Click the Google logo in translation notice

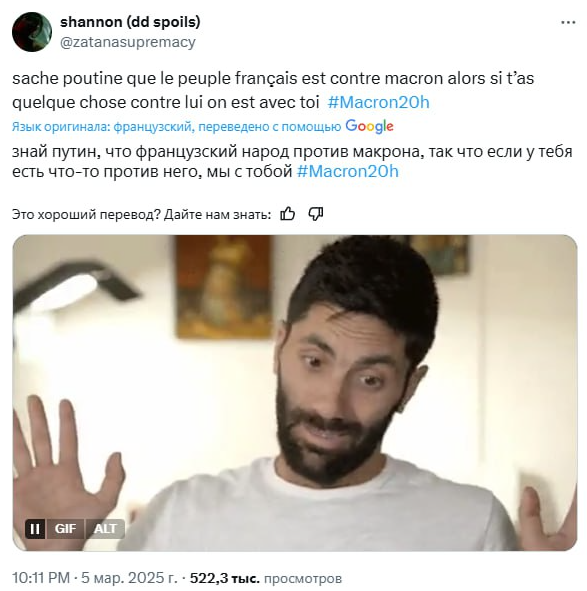[369, 126]
